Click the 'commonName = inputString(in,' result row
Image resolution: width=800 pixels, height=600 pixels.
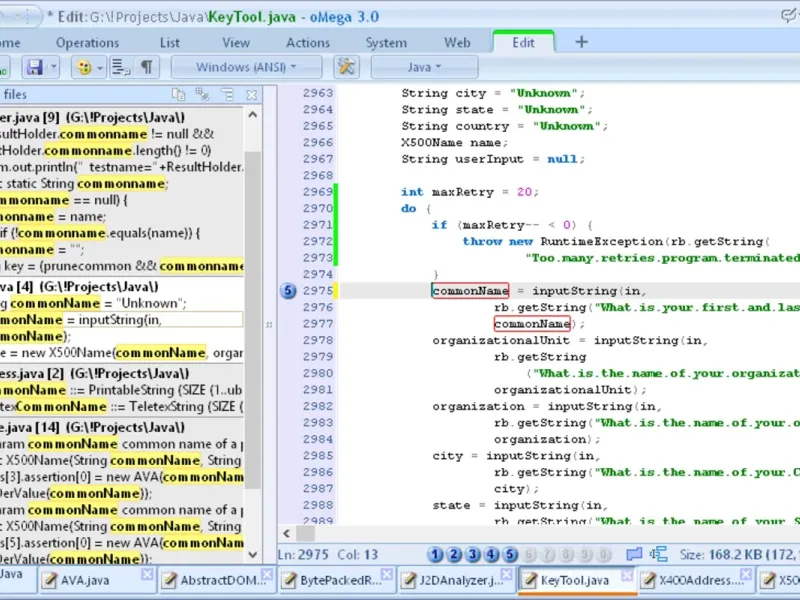[121, 320]
